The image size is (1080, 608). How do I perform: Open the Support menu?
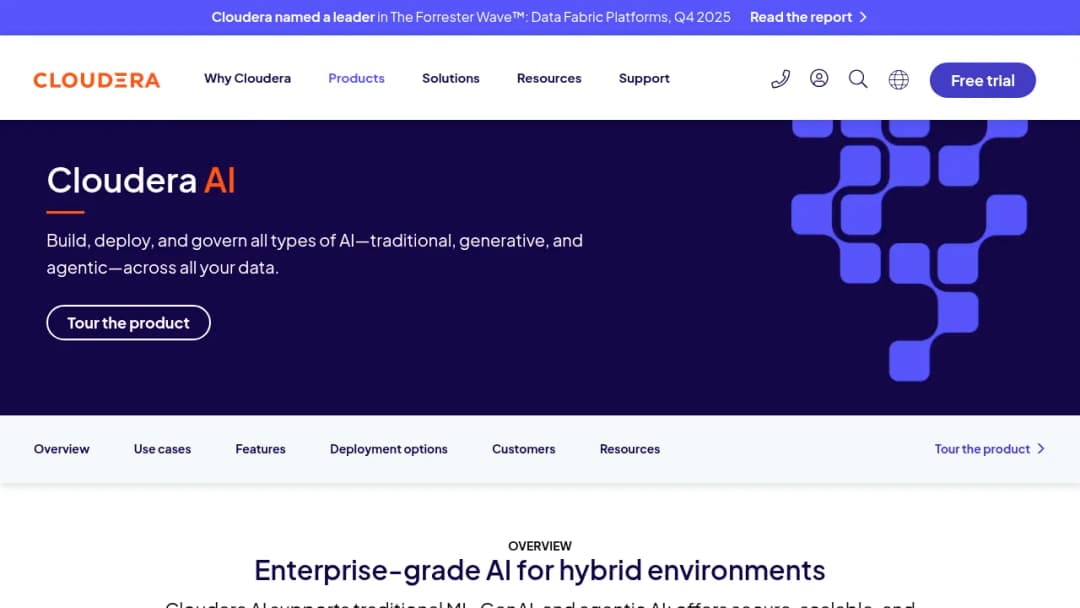[x=644, y=78]
